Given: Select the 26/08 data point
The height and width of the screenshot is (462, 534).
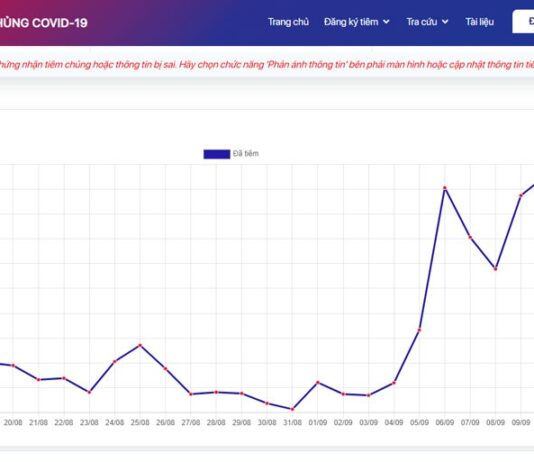Looking at the screenshot, I should [166, 369].
